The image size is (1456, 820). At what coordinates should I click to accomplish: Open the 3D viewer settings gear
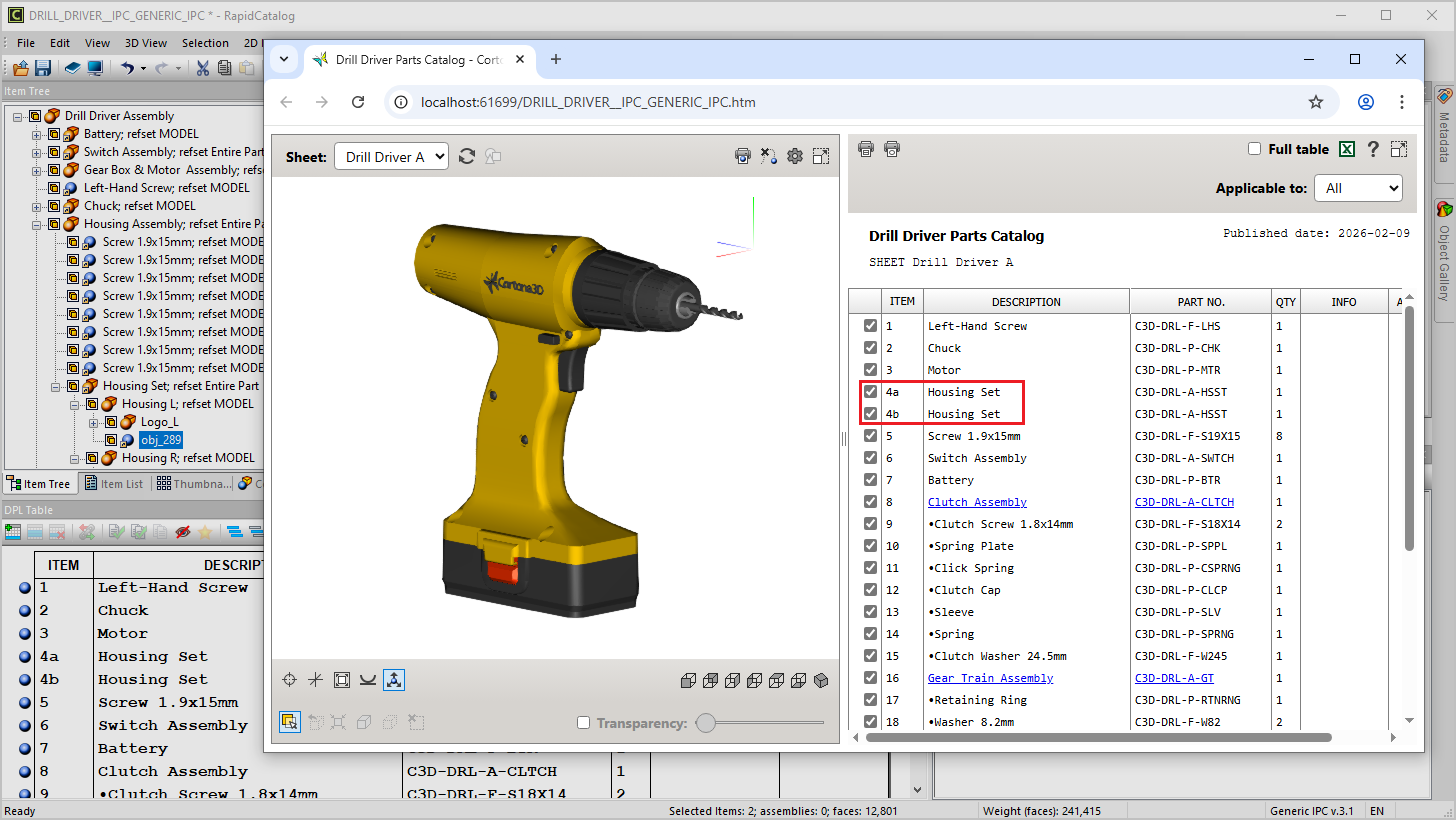(x=795, y=156)
